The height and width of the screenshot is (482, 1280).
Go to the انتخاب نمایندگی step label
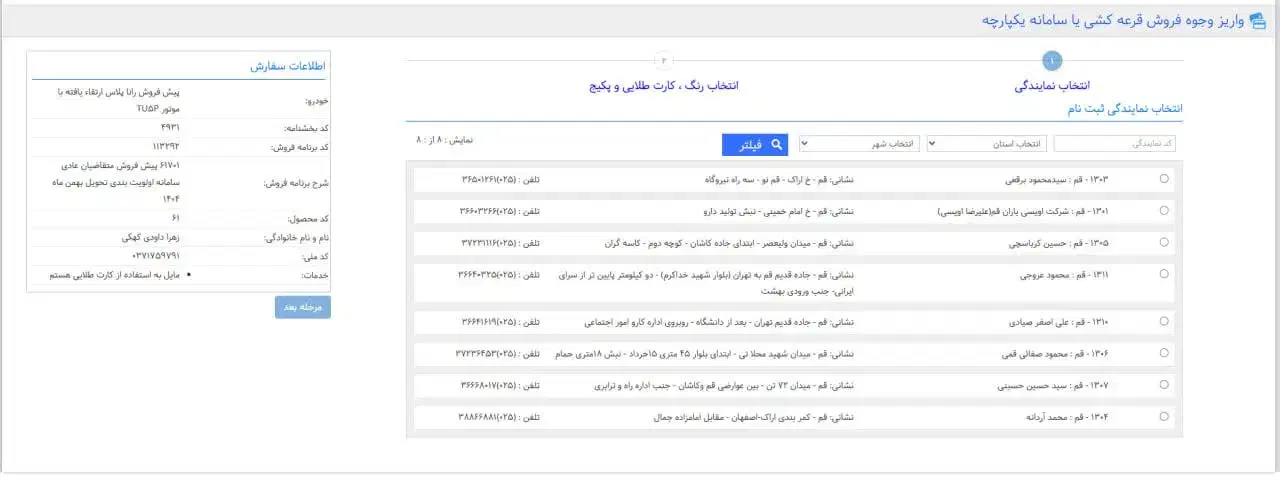point(1051,87)
